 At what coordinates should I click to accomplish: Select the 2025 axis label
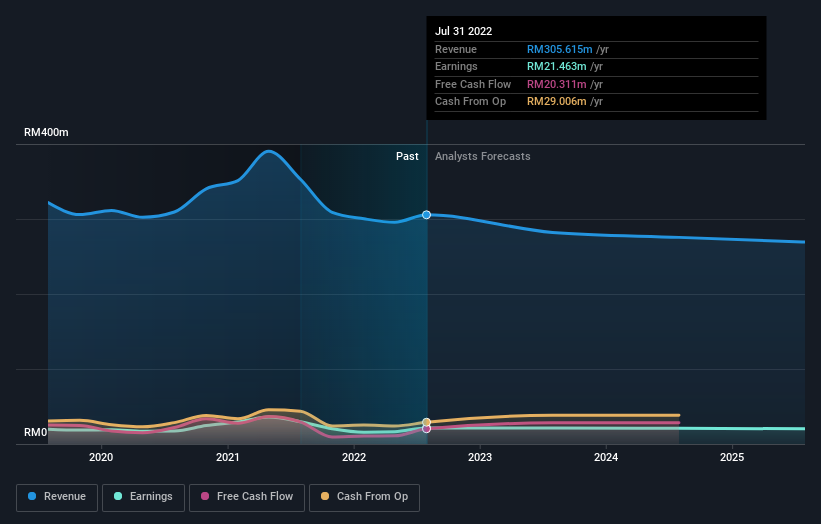click(x=732, y=458)
